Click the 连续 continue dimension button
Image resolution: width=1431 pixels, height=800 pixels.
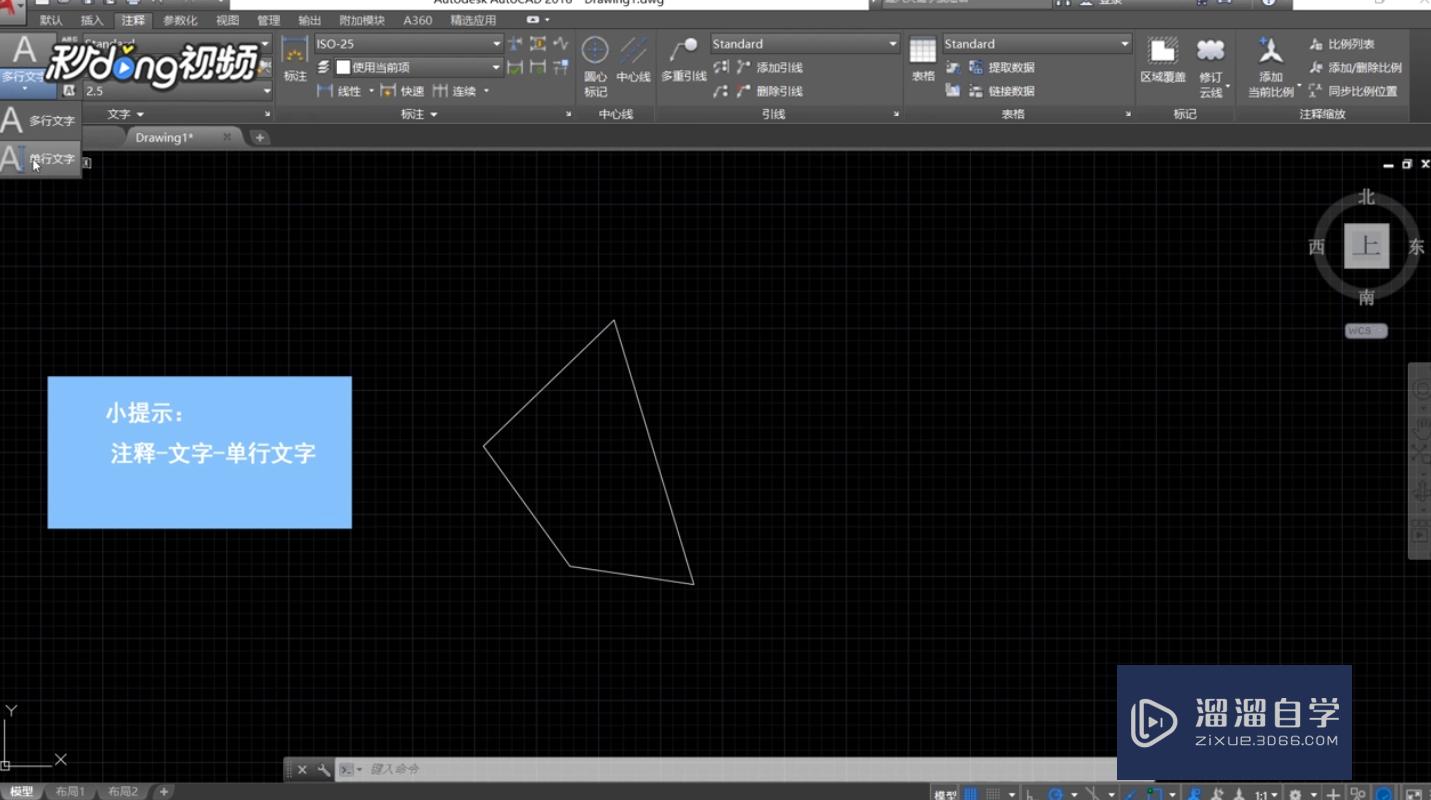point(455,91)
